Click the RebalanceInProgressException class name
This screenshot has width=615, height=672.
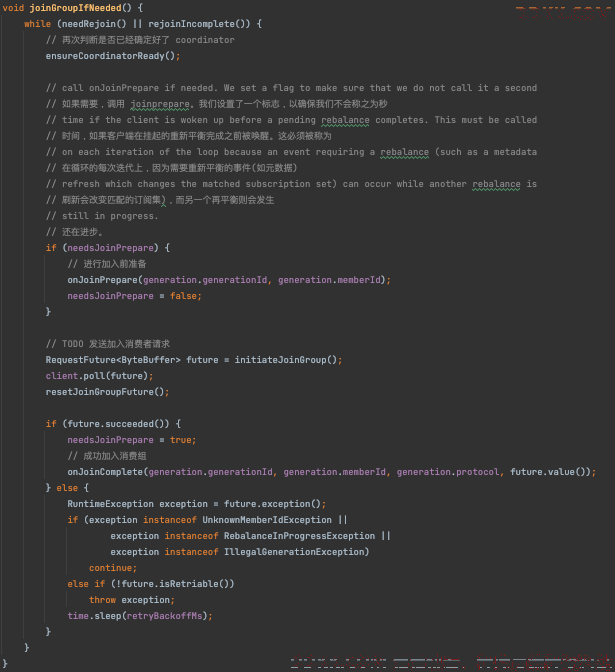pyautogui.click(x=299, y=536)
